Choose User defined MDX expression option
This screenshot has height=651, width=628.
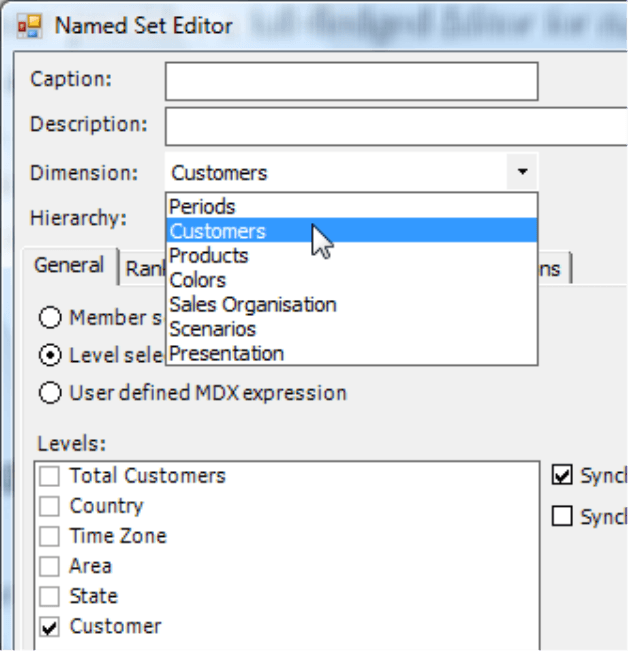pyautogui.click(x=50, y=393)
